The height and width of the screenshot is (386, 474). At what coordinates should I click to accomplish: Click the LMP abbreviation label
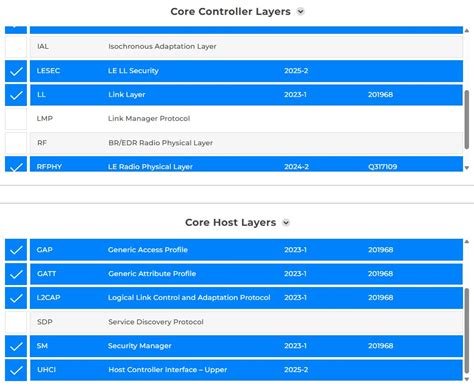[45, 118]
